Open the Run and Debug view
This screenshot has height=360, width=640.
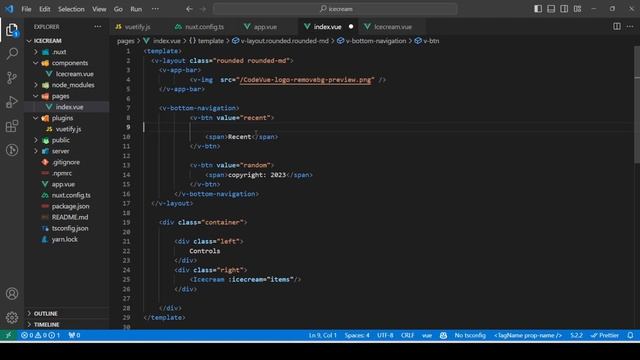(12, 102)
